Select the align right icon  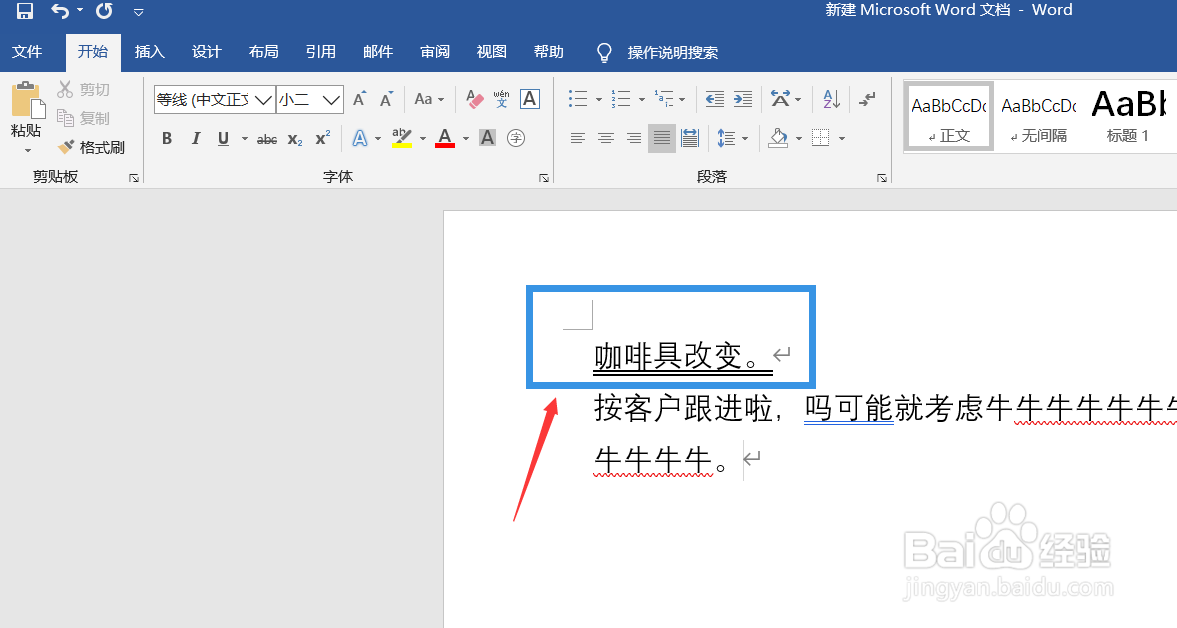coord(633,138)
